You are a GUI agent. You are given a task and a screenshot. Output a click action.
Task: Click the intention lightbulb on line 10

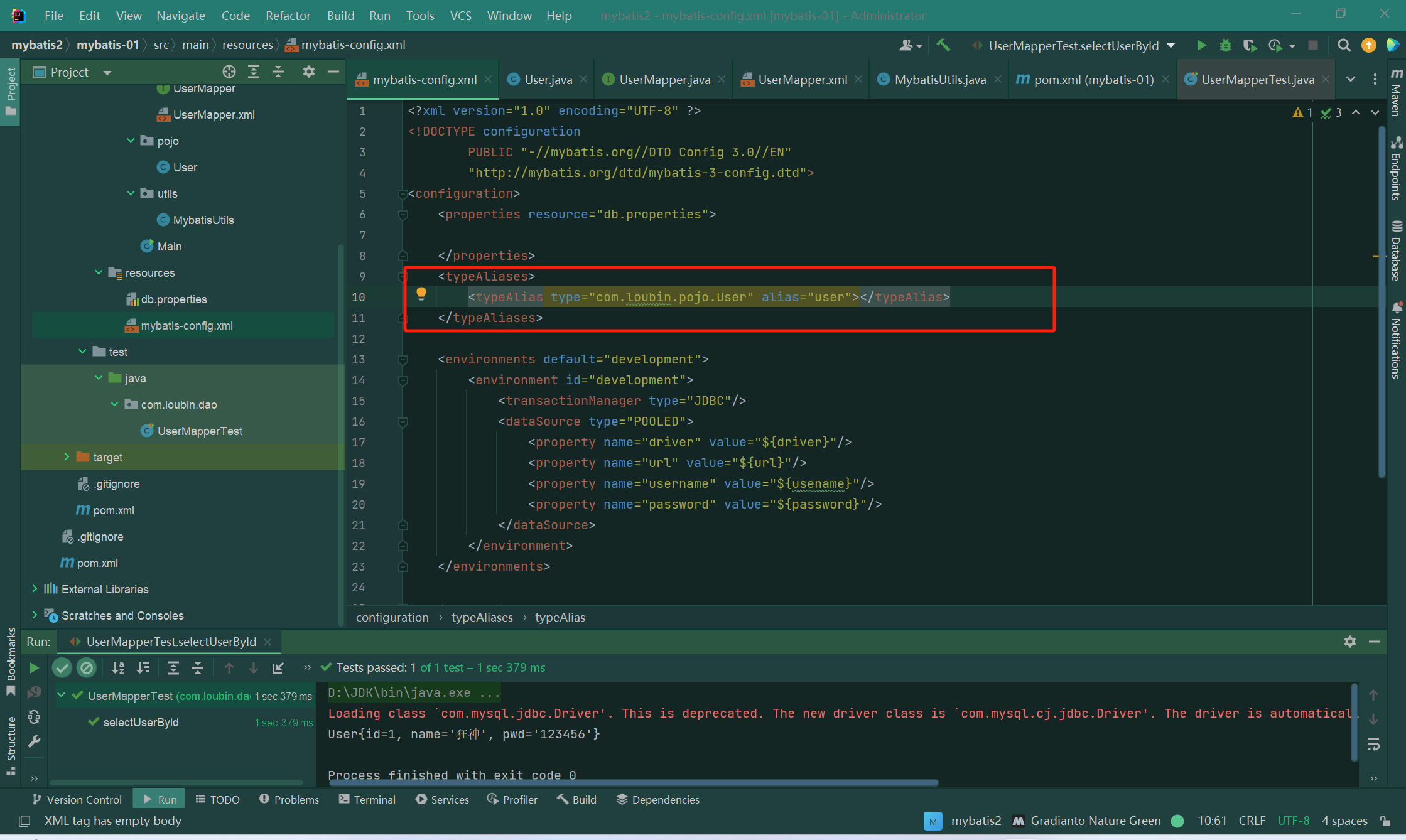click(421, 294)
